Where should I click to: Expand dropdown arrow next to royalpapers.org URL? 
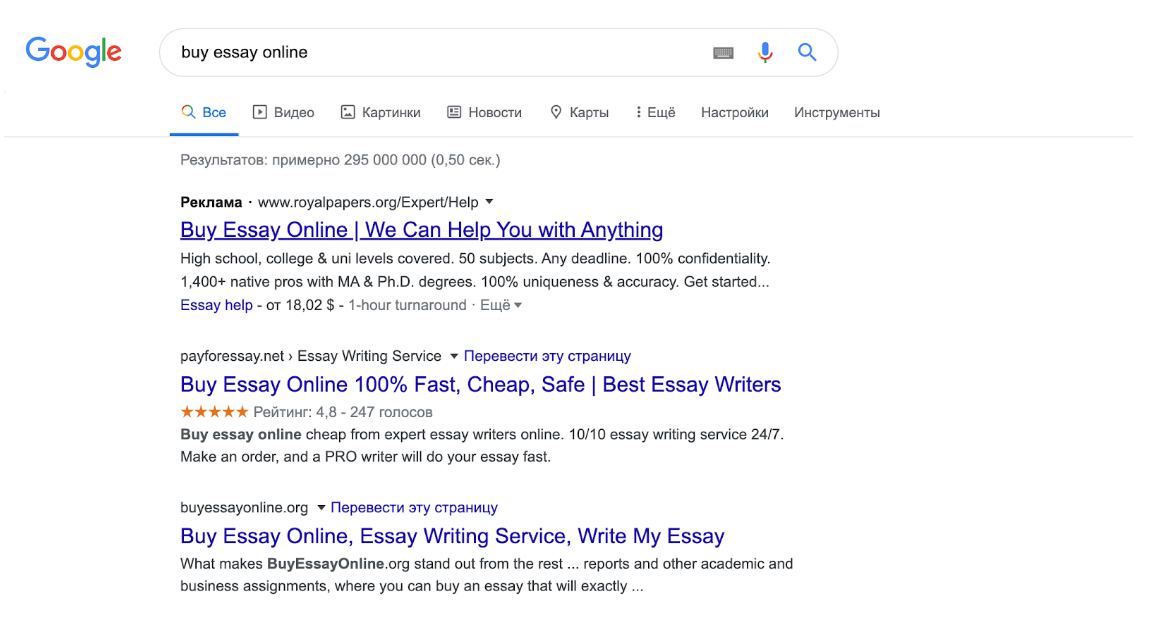point(490,202)
